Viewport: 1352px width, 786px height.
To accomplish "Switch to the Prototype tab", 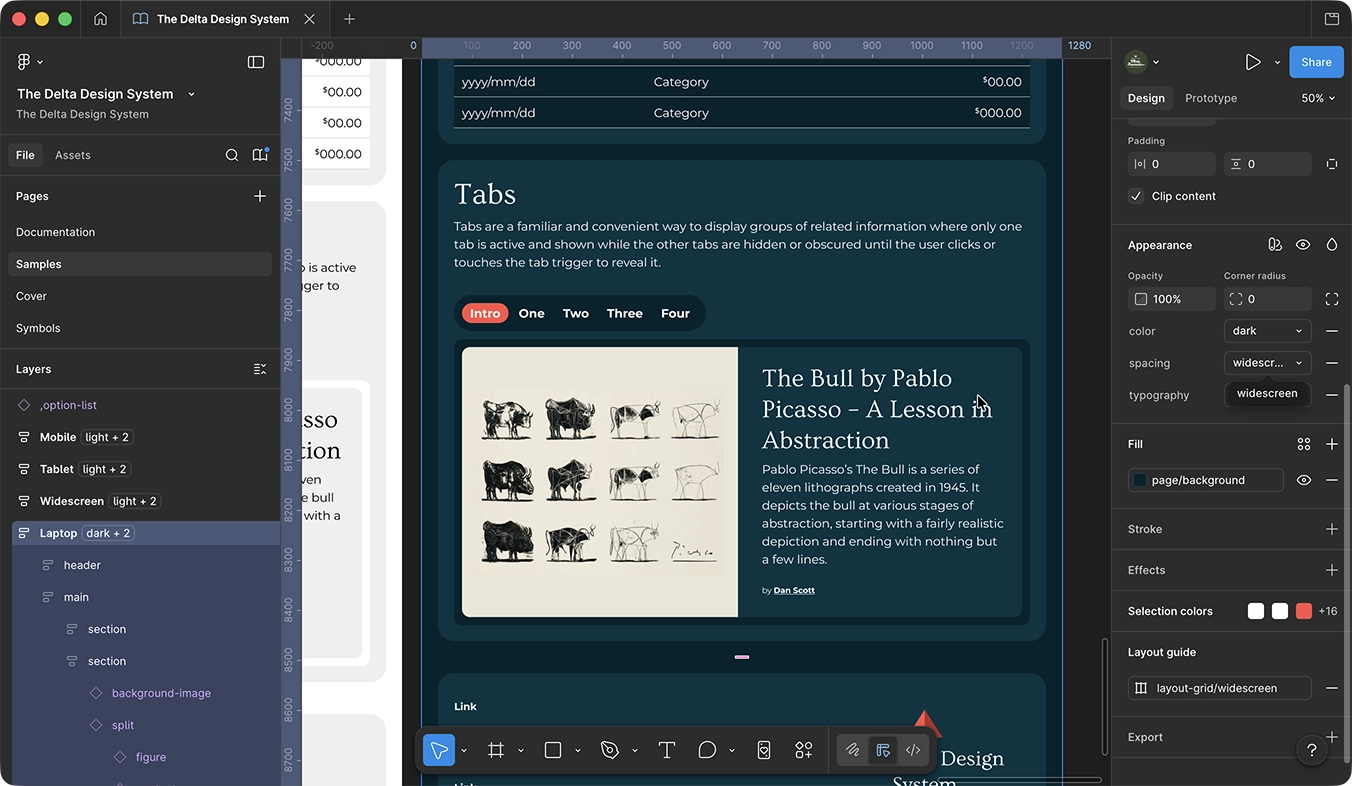I will tap(1210, 98).
